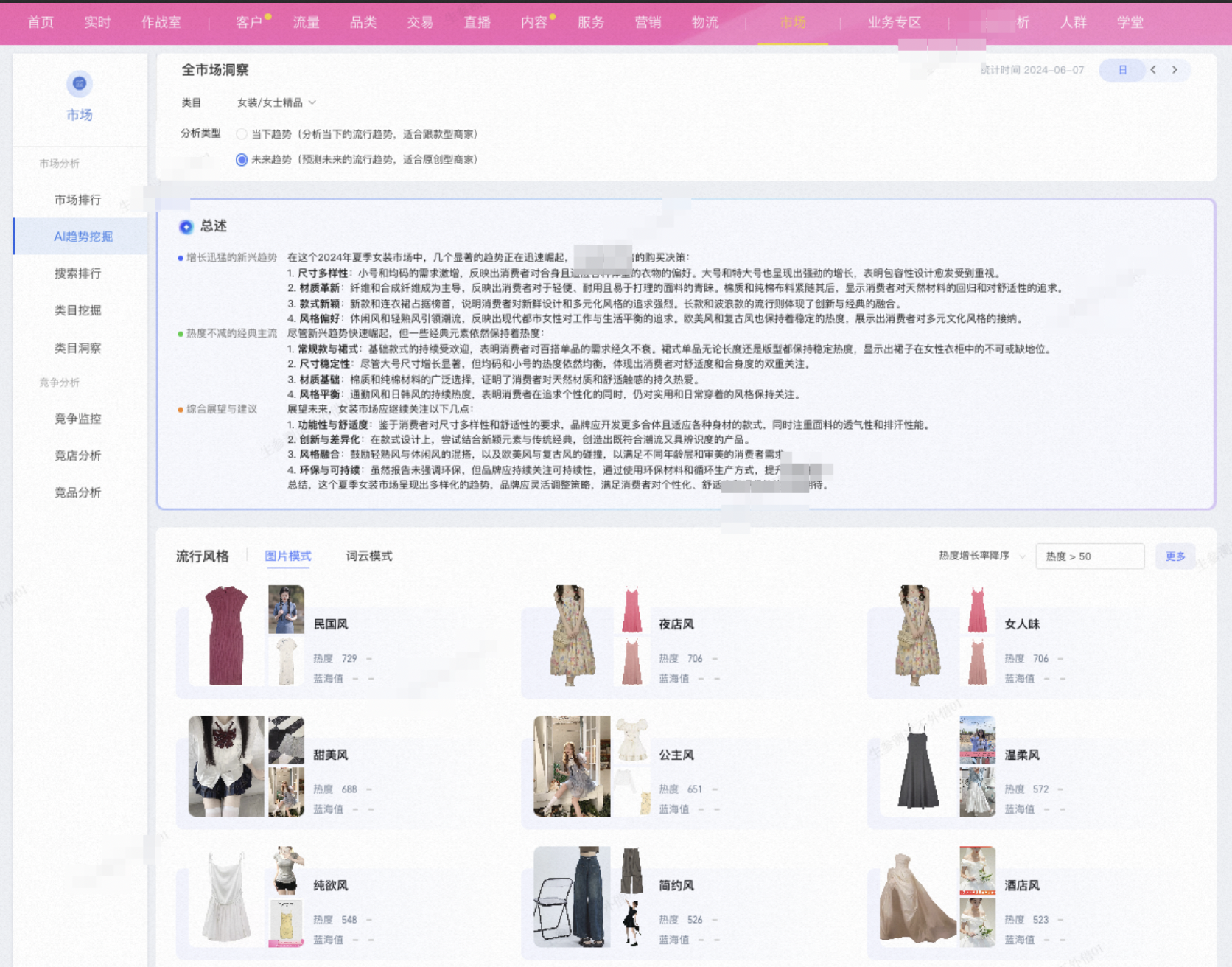Click the 增长迅猛的新兴趋势 summary heading
This screenshot has width=1232, height=967.
pyautogui.click(x=231, y=257)
